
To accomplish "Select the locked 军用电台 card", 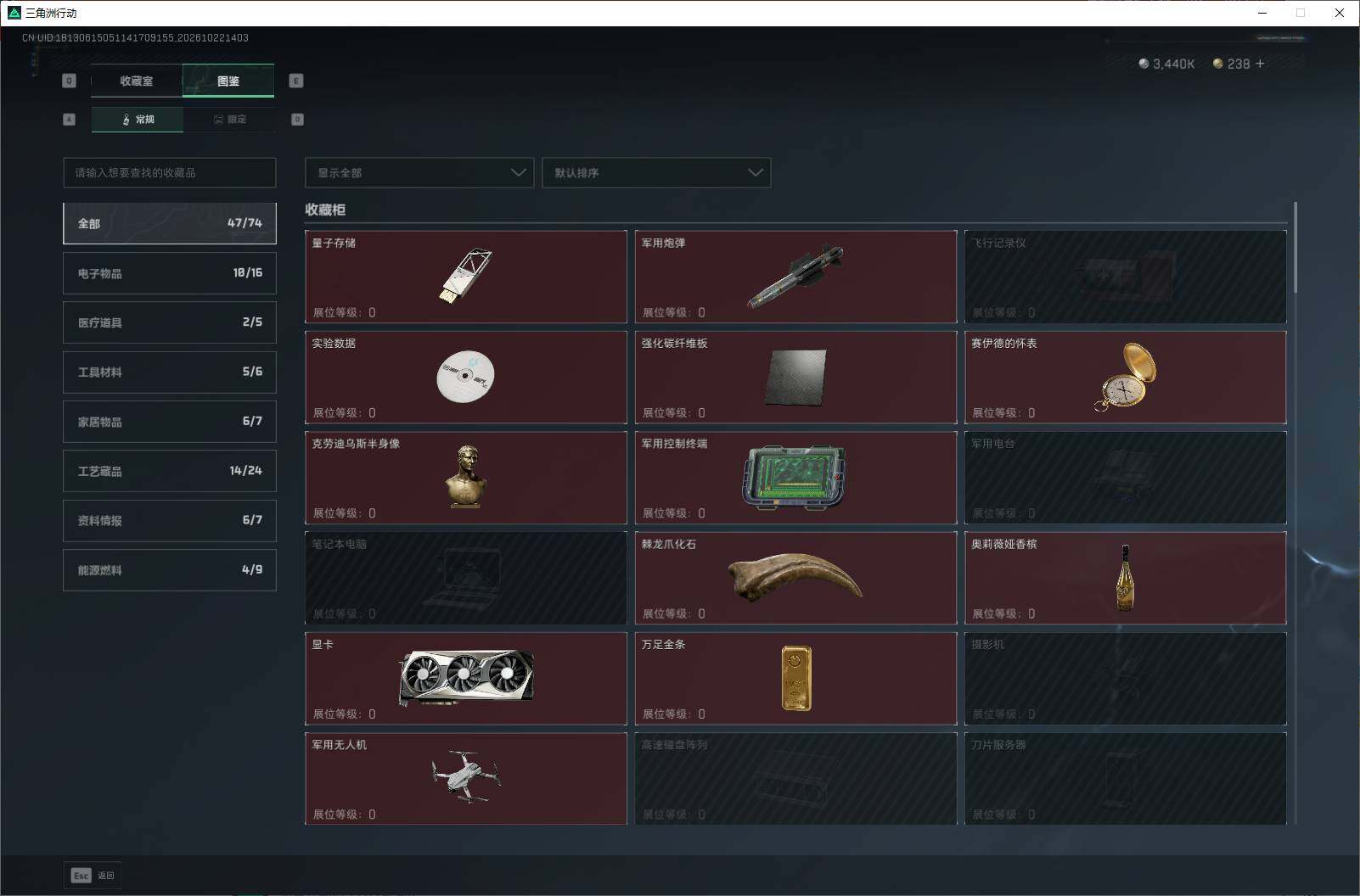I will (1126, 478).
